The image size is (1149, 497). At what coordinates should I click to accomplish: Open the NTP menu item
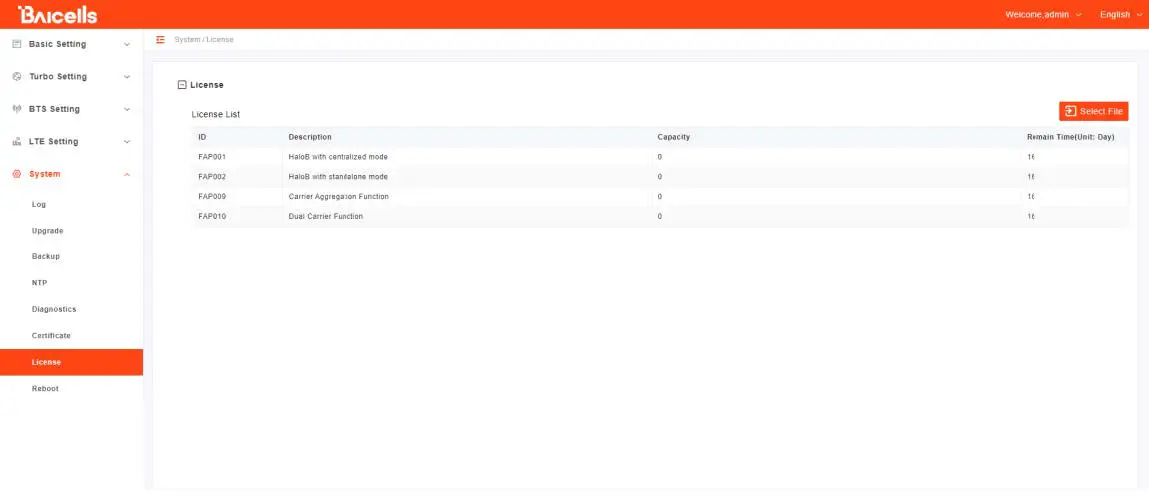(40, 283)
